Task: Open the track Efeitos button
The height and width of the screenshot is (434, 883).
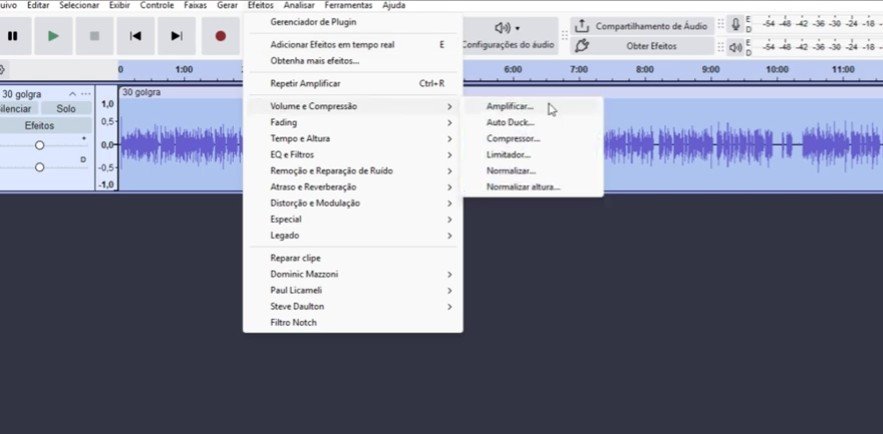Action: point(40,126)
